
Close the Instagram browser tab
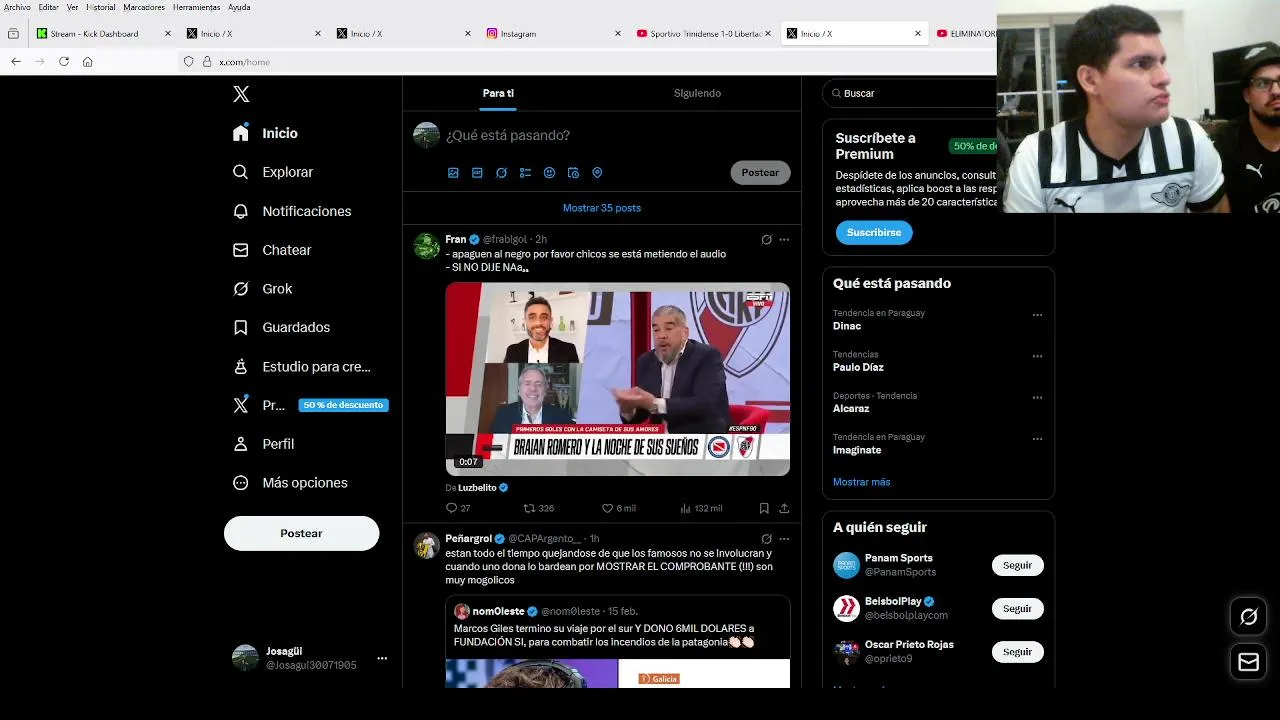618,33
